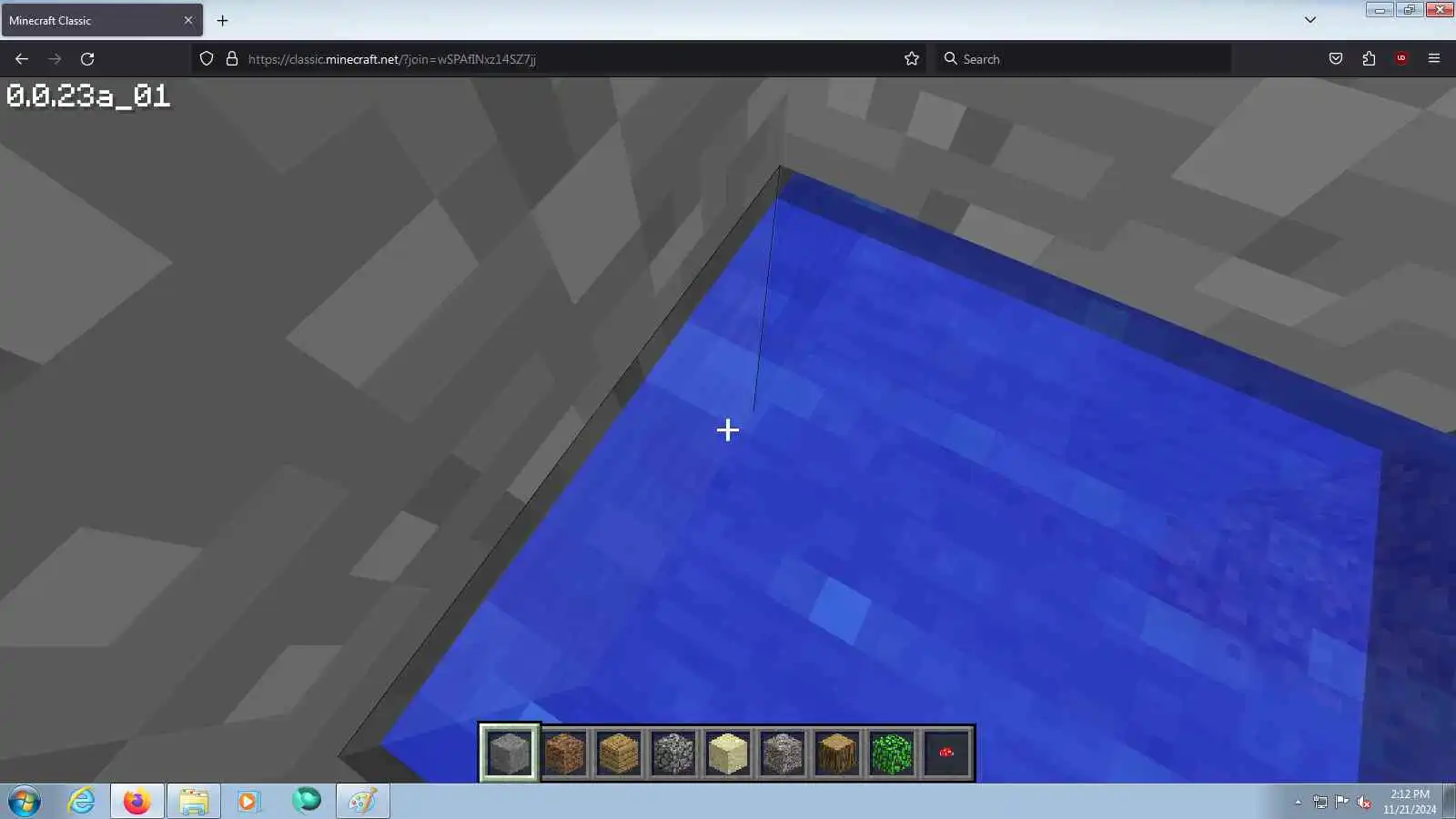Expand the list all tabs dropdown

click(x=1310, y=20)
